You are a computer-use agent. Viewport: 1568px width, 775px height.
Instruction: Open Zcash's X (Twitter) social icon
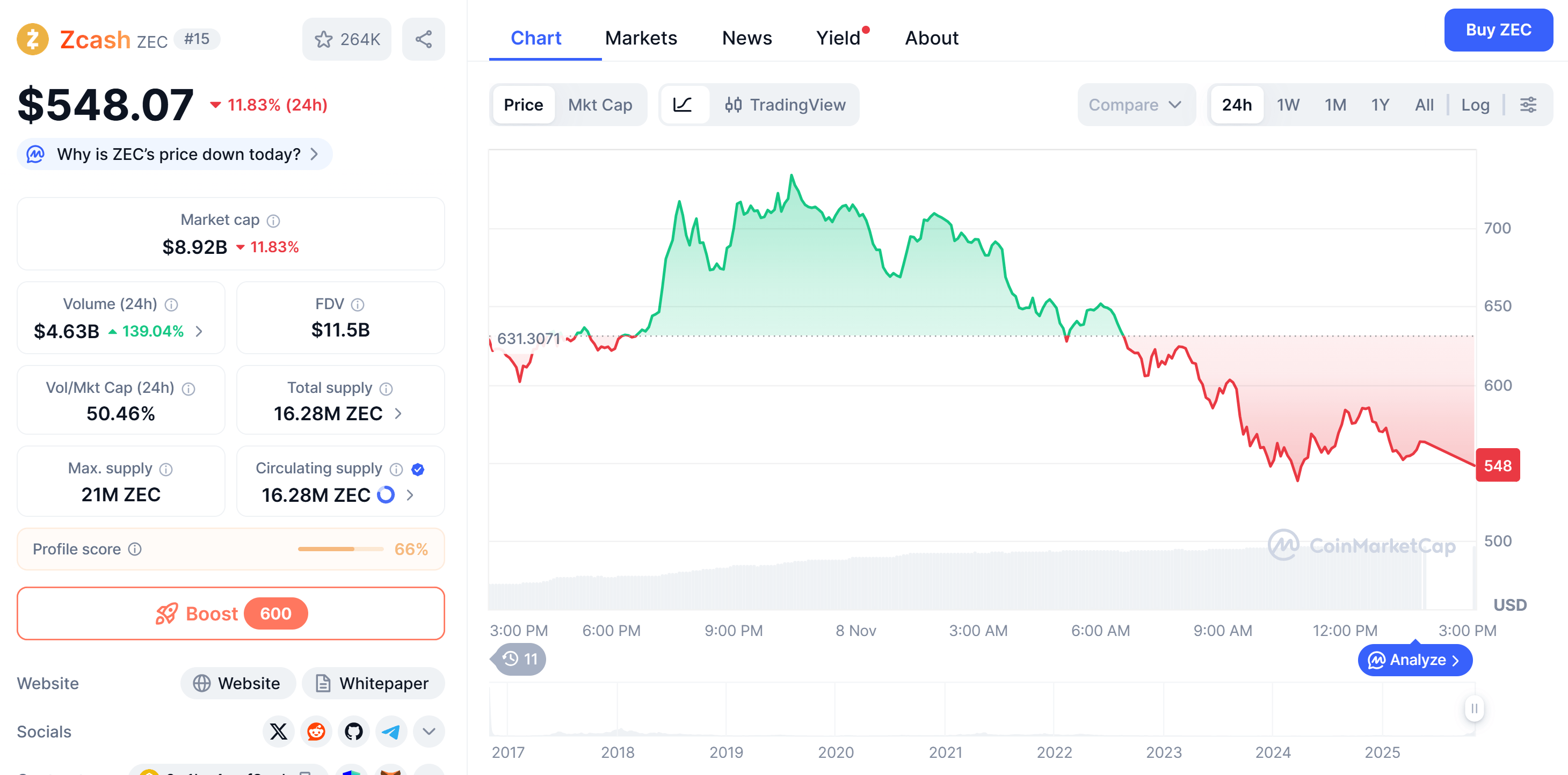click(278, 731)
